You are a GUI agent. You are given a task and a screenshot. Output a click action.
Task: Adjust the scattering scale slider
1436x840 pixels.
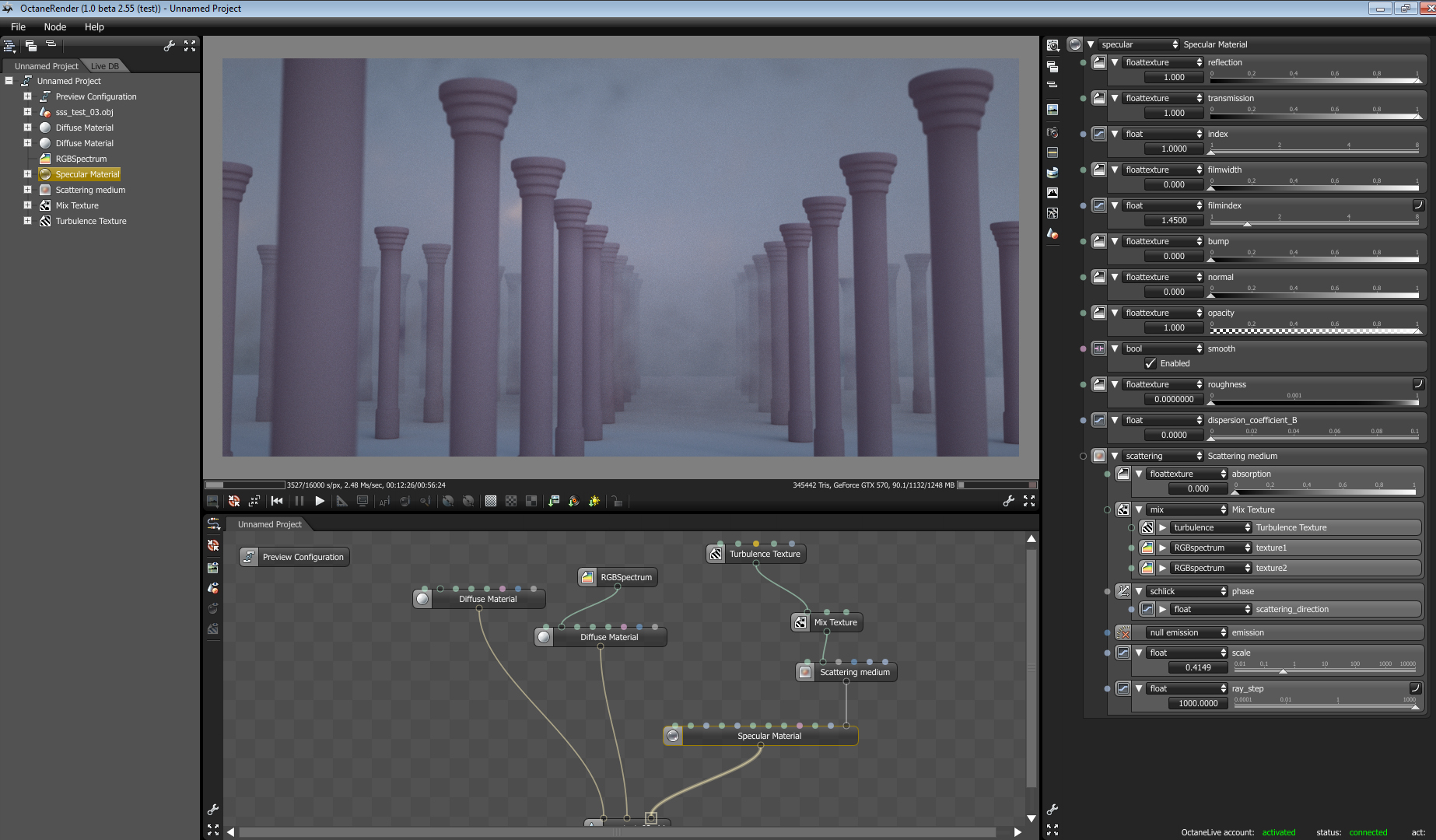[x=1326, y=667]
